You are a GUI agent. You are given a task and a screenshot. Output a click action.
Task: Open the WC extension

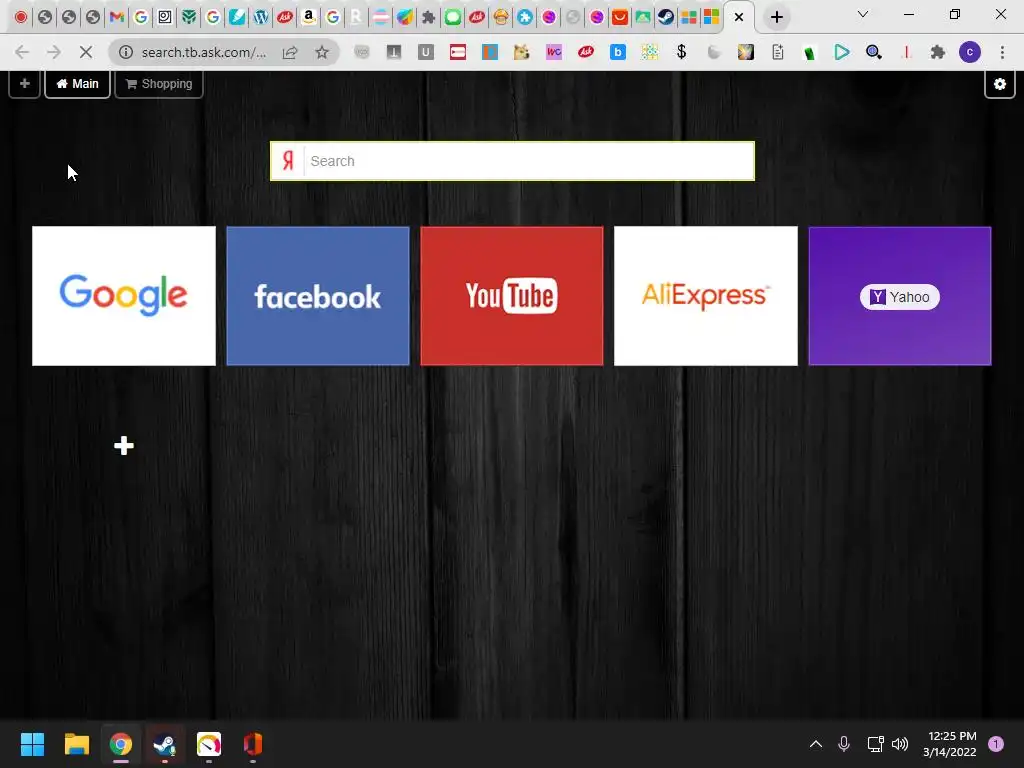[x=554, y=52]
